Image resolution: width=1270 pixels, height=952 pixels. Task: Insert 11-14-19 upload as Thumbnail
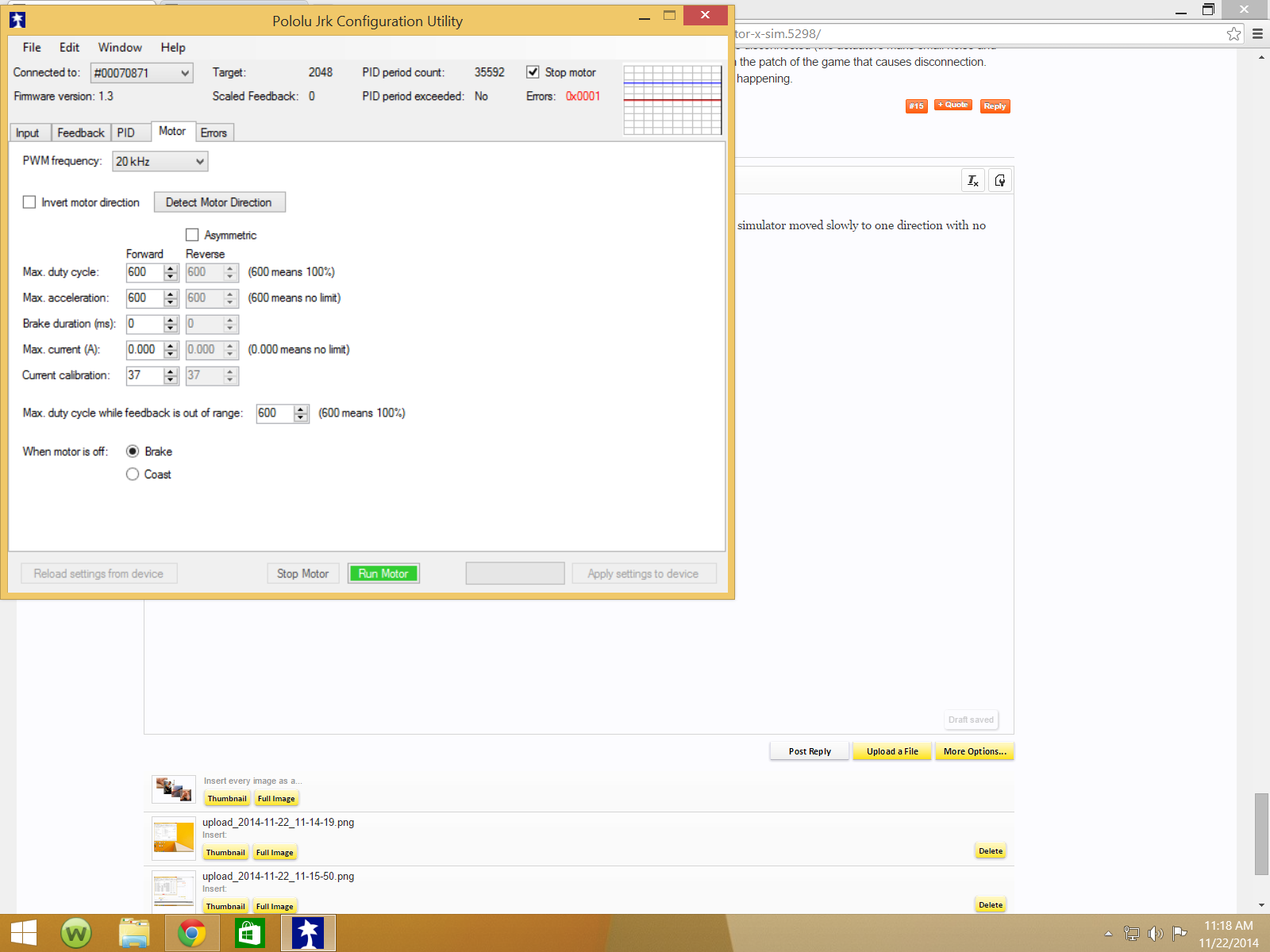[x=225, y=853]
